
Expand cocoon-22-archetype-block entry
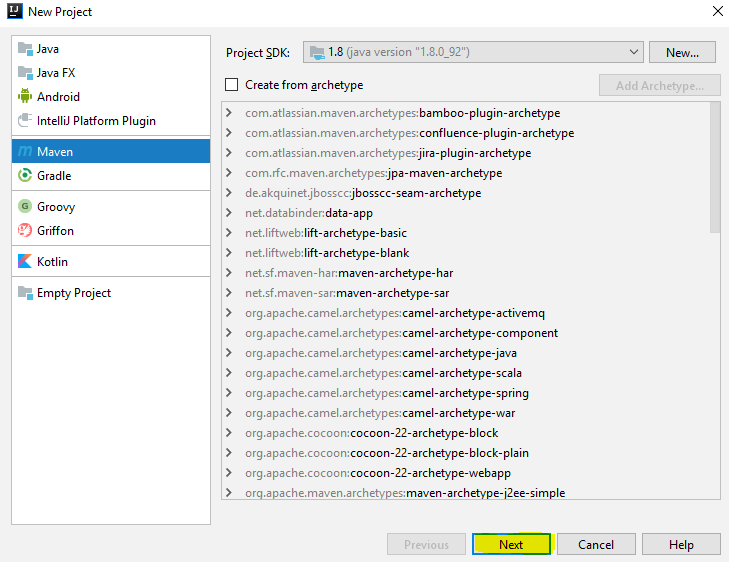[229, 432]
